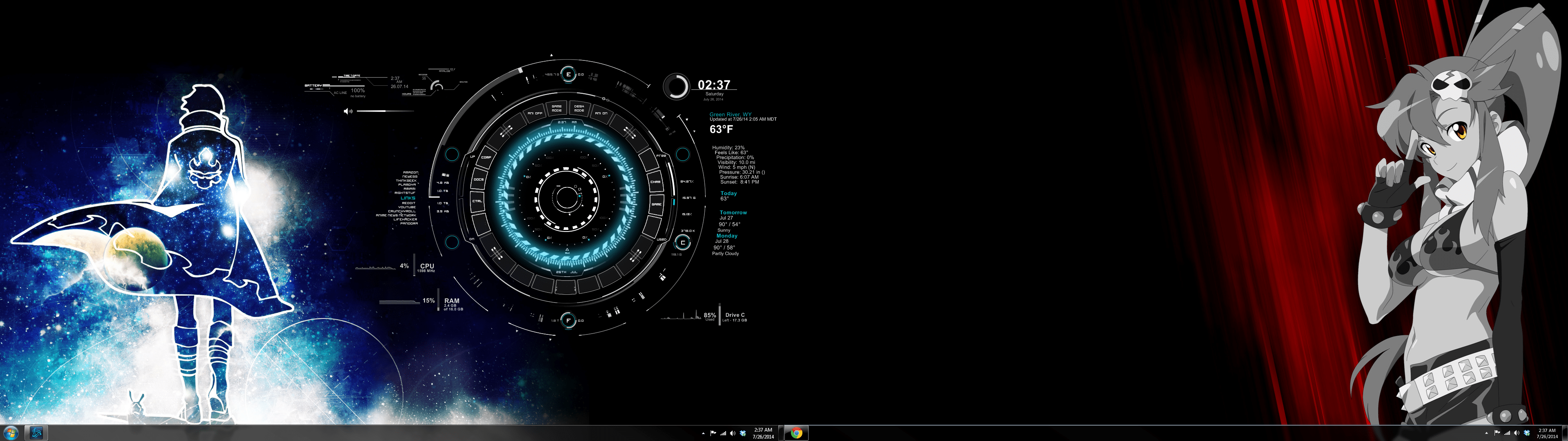
Task: Click the Monday forecast heading
Action: coord(727,236)
